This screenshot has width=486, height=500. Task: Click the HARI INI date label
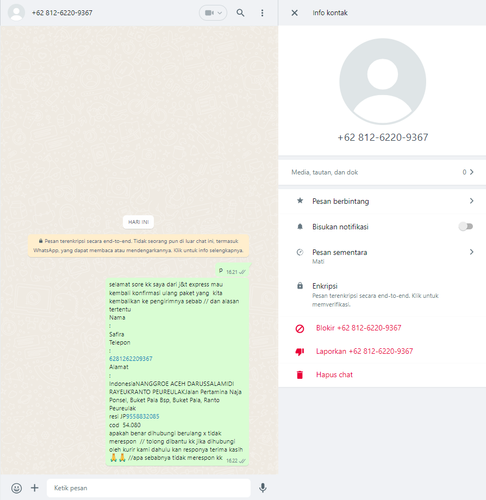pyautogui.click(x=138, y=222)
